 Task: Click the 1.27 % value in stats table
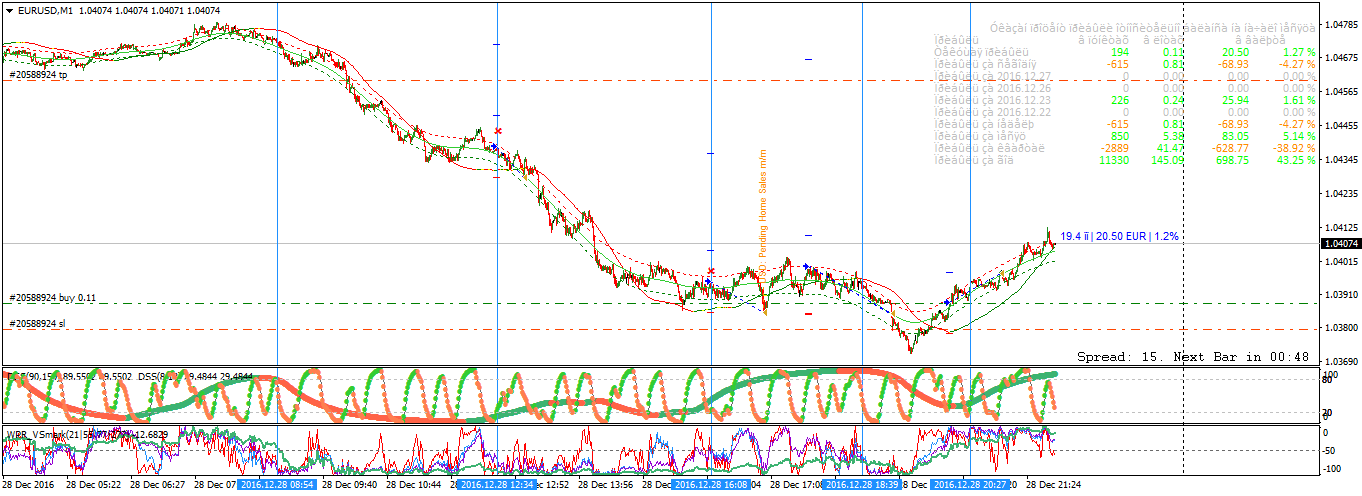pyautogui.click(x=1298, y=51)
